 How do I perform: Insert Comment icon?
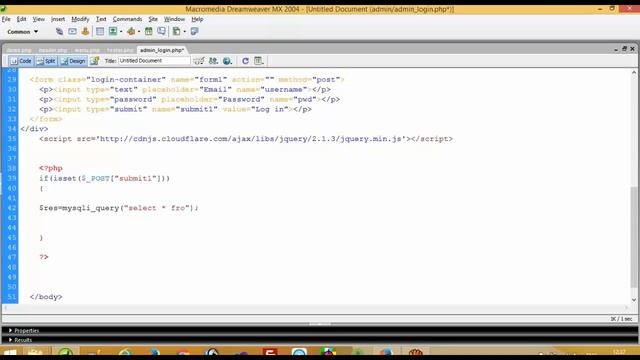click(162, 31)
